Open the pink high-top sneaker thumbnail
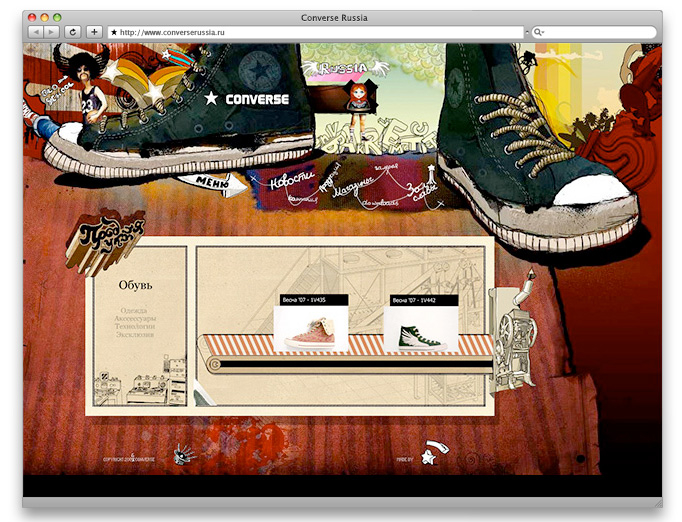This screenshot has width=682, height=522. pos(311,329)
